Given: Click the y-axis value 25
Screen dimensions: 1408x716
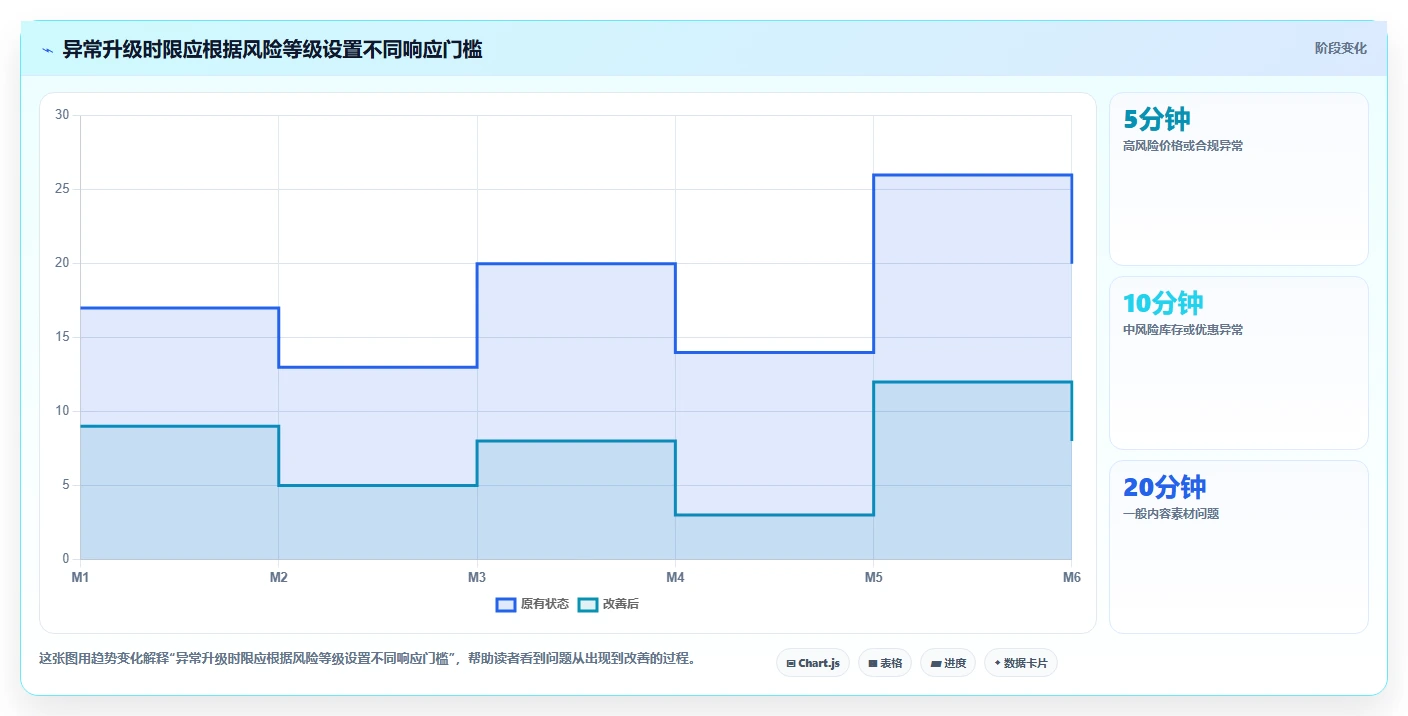Looking at the screenshot, I should pyautogui.click(x=62, y=189).
